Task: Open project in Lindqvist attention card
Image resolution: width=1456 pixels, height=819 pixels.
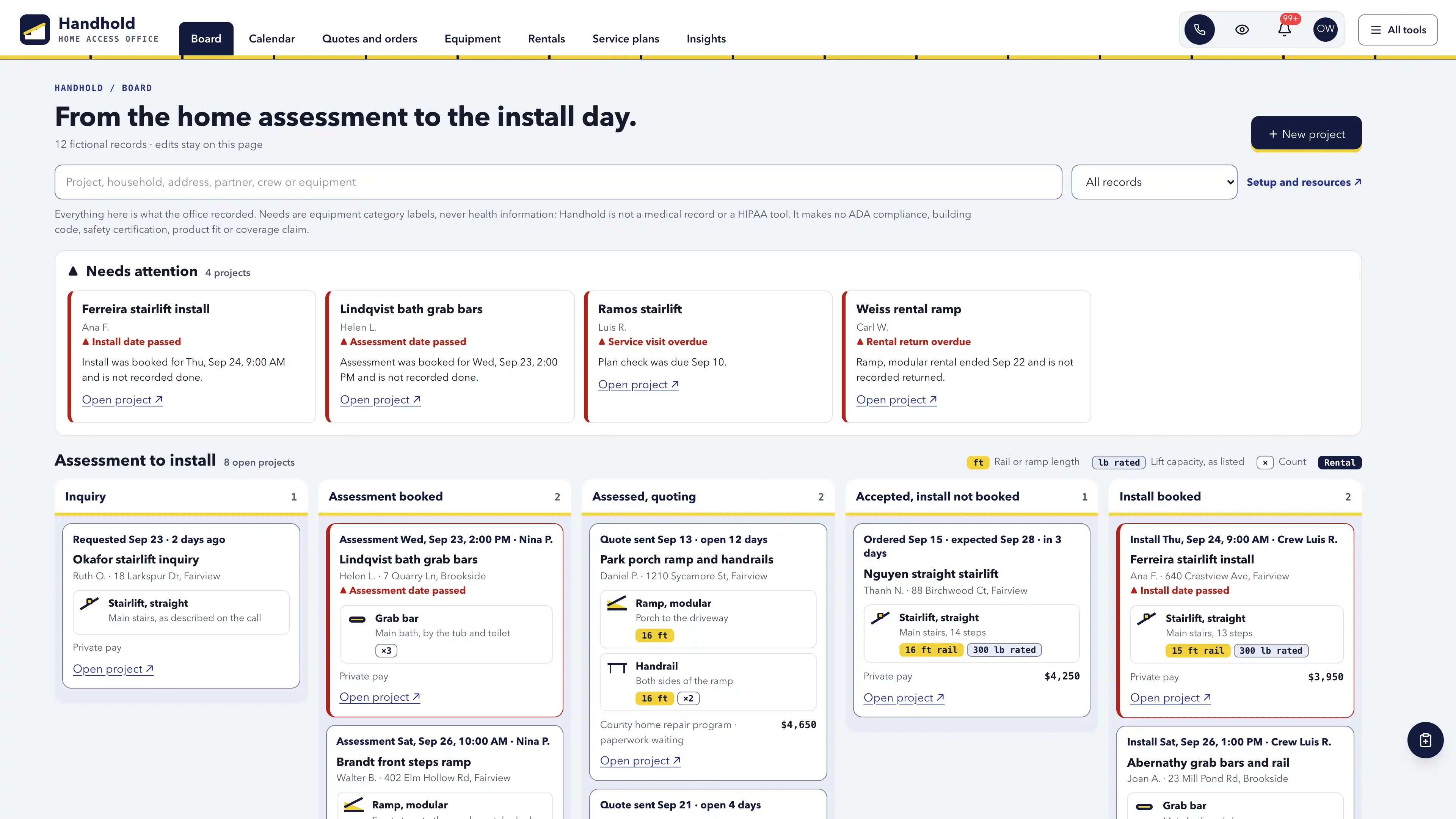Action: click(x=380, y=400)
